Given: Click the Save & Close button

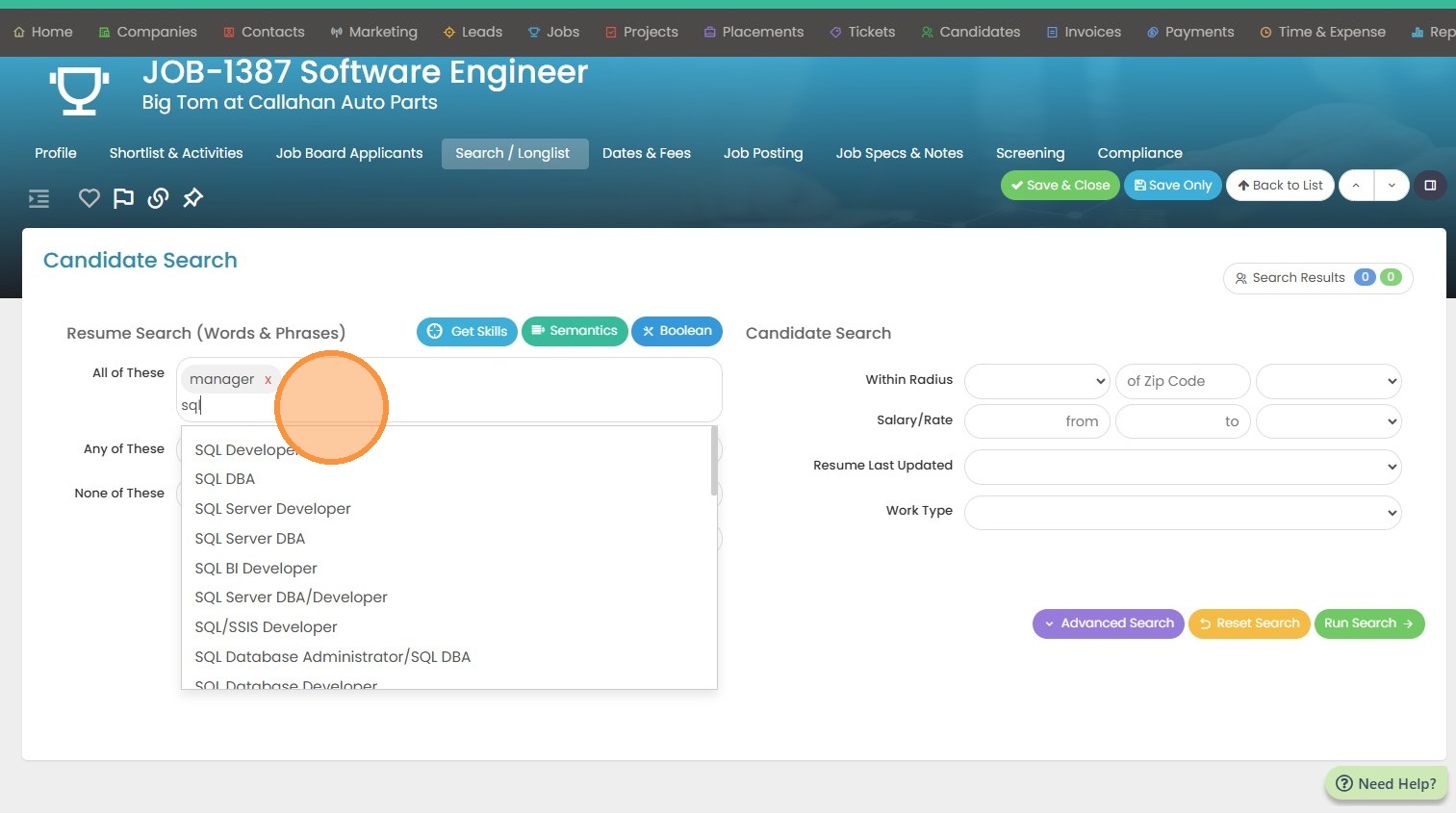Looking at the screenshot, I should point(1060,185).
